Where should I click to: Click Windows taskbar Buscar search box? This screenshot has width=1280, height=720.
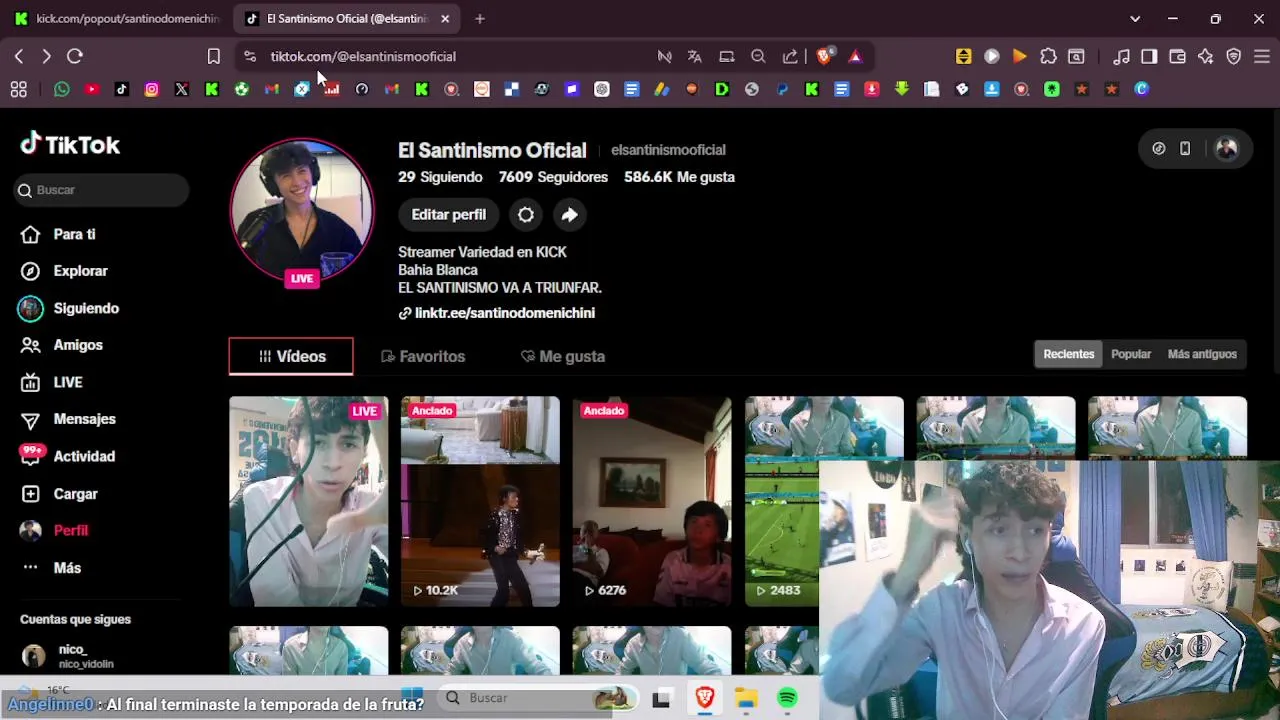coord(537,698)
